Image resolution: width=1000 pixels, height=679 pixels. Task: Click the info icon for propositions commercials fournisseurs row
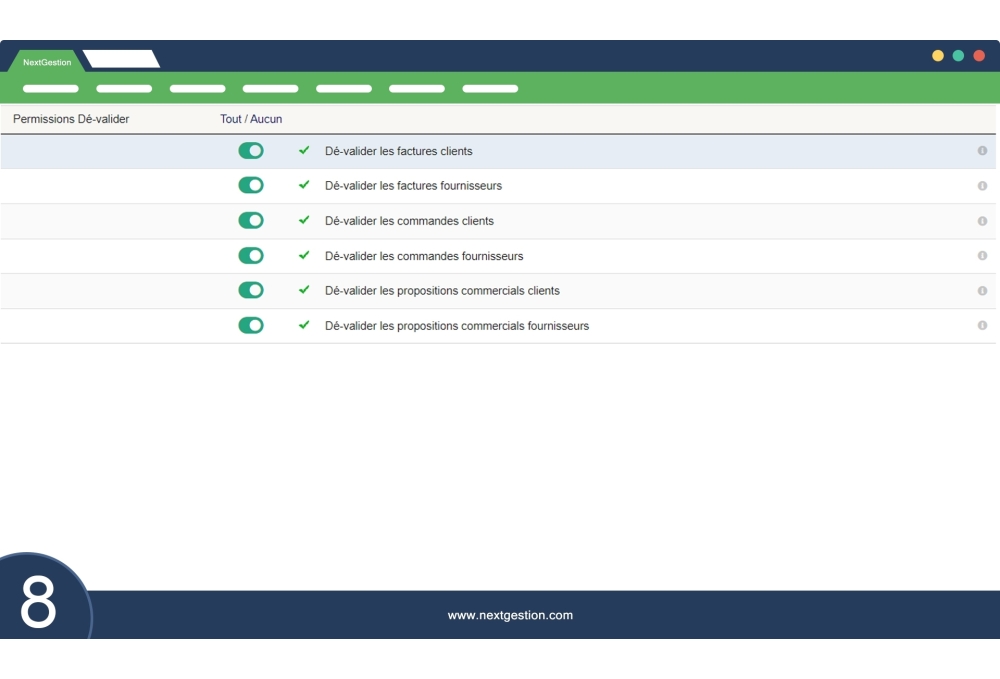[x=982, y=325]
